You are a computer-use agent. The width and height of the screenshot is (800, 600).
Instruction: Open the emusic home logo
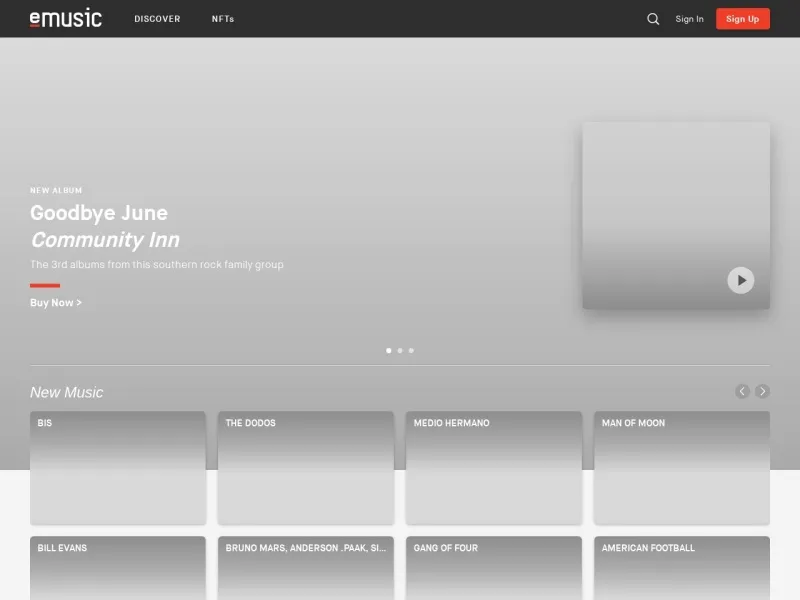pos(66,18)
